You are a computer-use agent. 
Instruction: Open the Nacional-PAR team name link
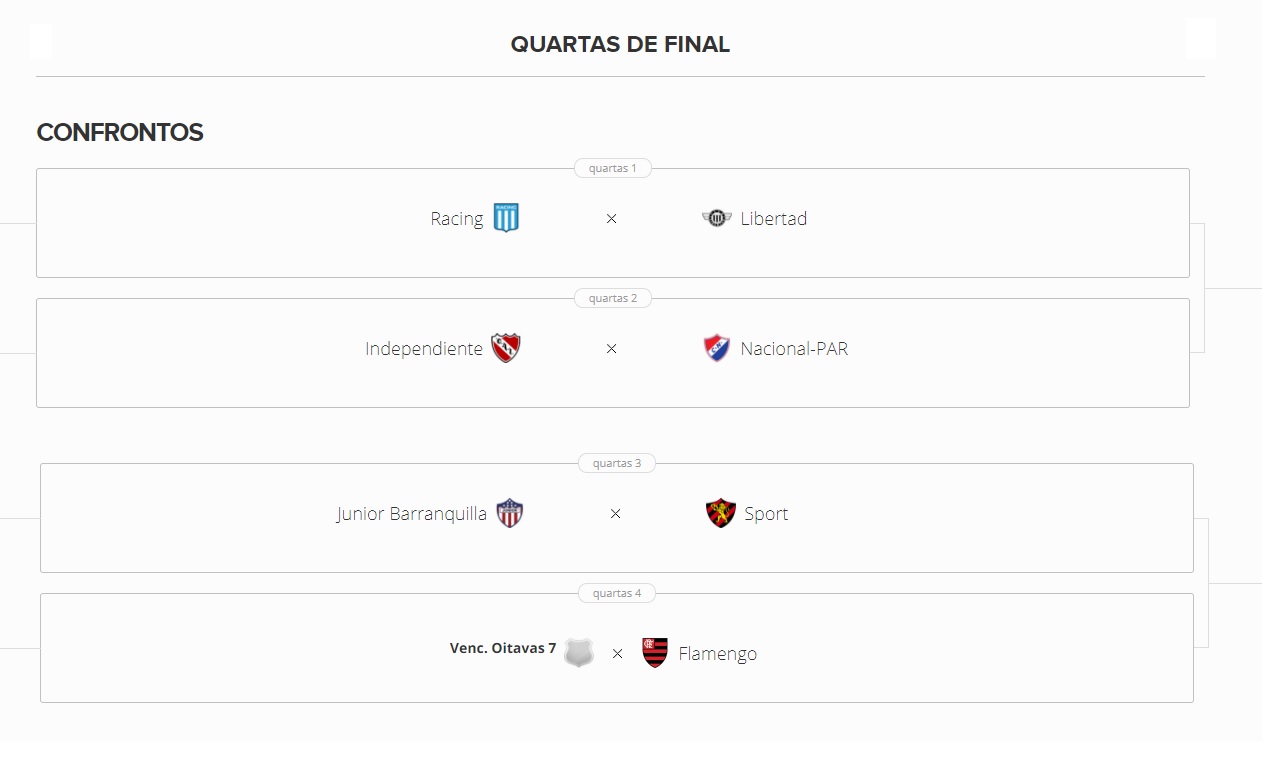coord(794,349)
